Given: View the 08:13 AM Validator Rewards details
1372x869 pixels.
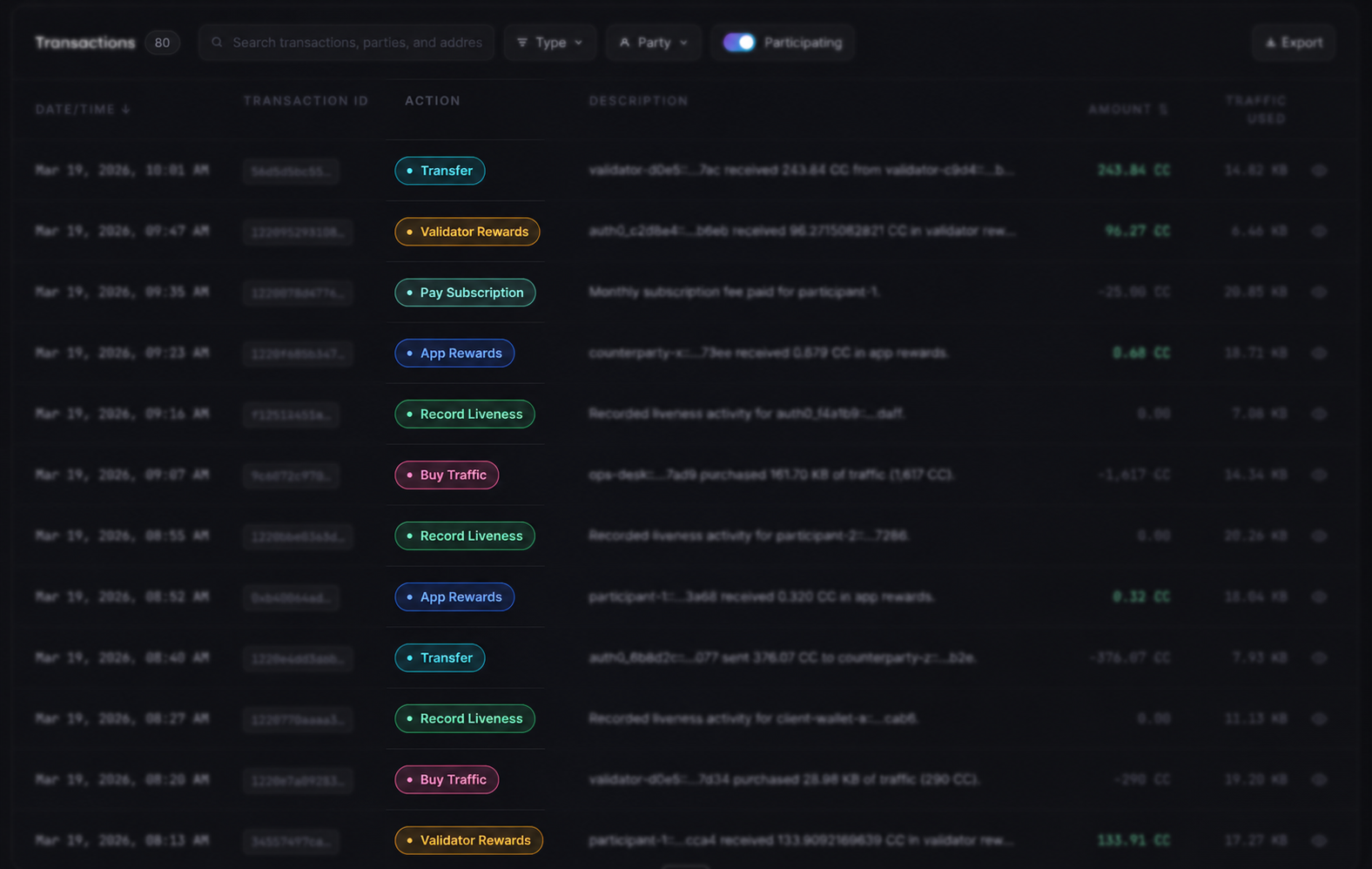Looking at the screenshot, I should click(x=1319, y=841).
